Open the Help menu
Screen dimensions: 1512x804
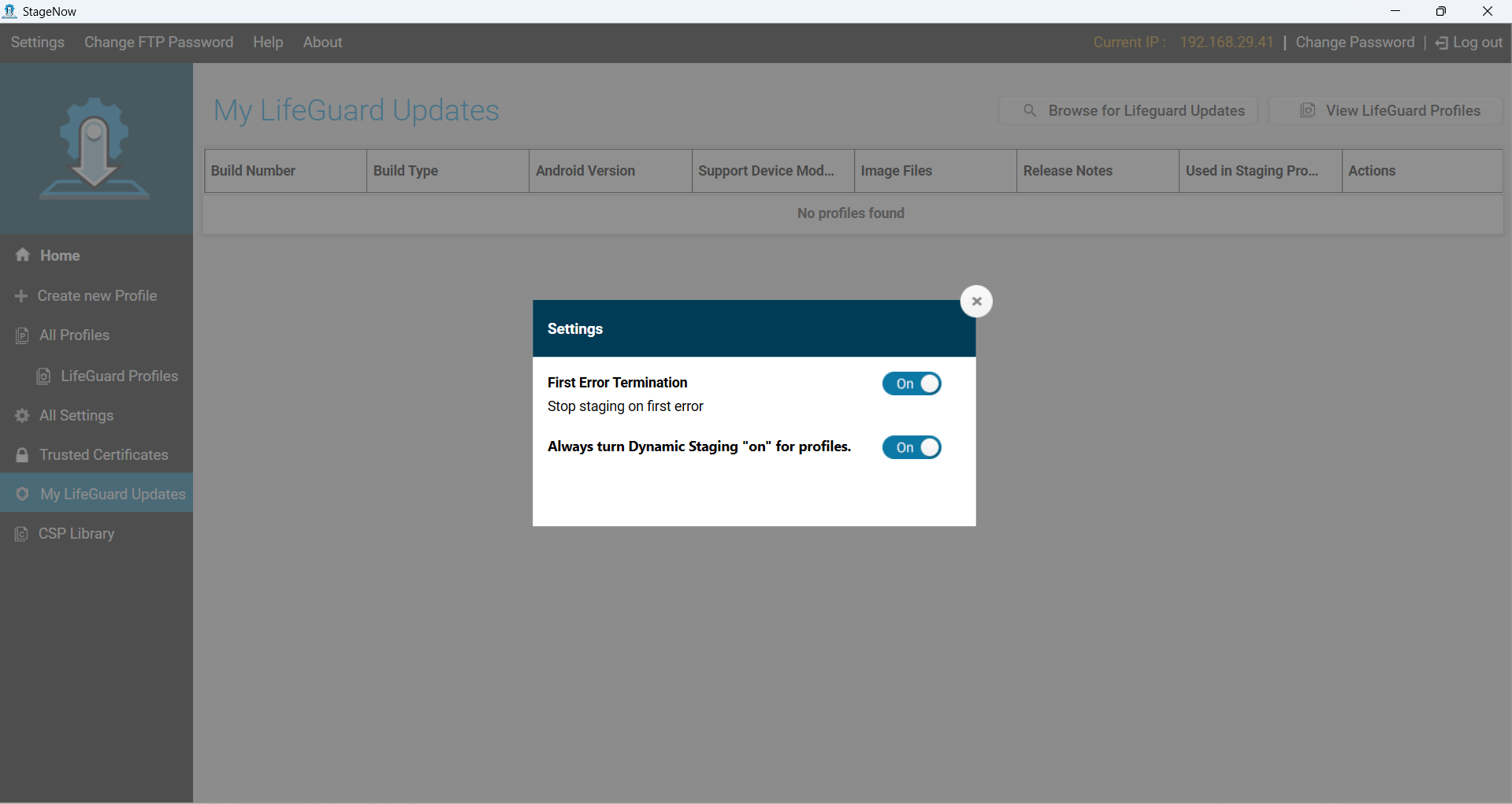coord(268,43)
